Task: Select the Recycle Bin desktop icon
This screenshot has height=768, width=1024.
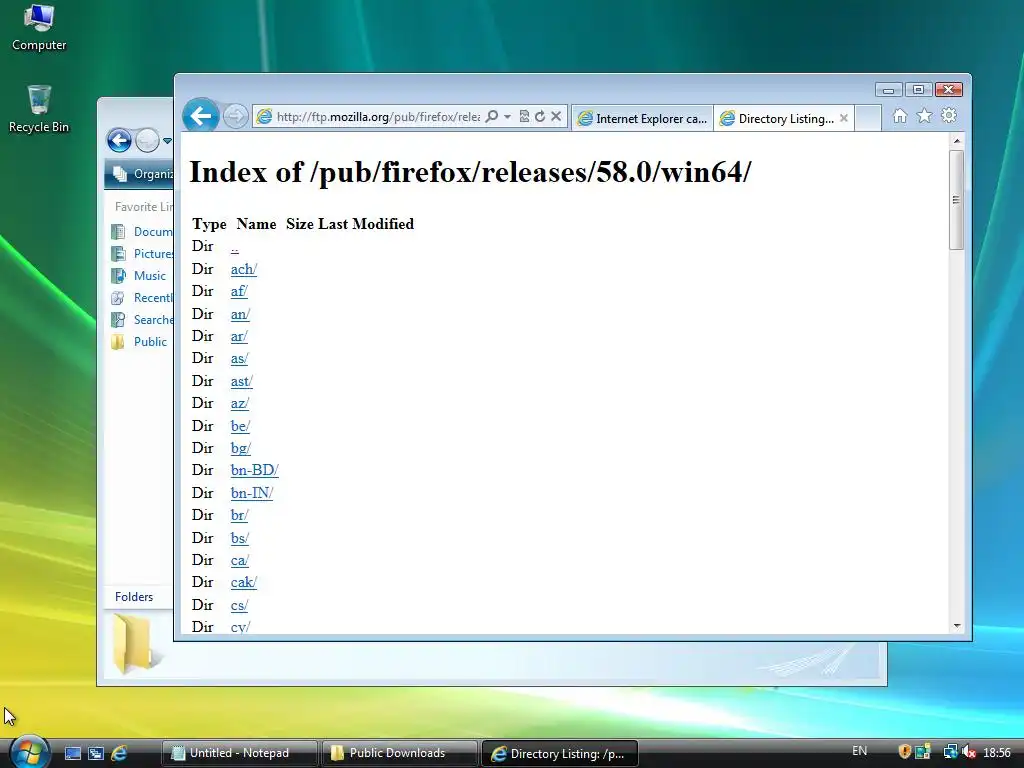Action: [39, 109]
